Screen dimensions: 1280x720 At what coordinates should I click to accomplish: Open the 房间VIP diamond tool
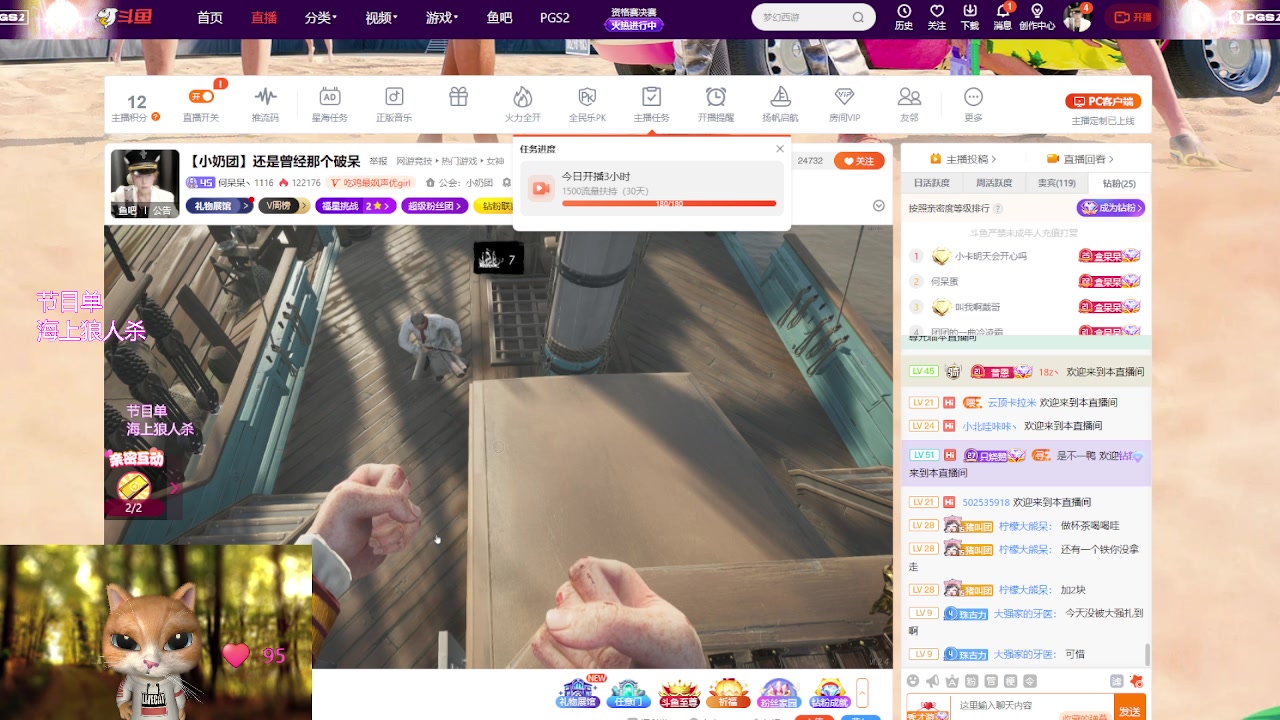[x=844, y=104]
